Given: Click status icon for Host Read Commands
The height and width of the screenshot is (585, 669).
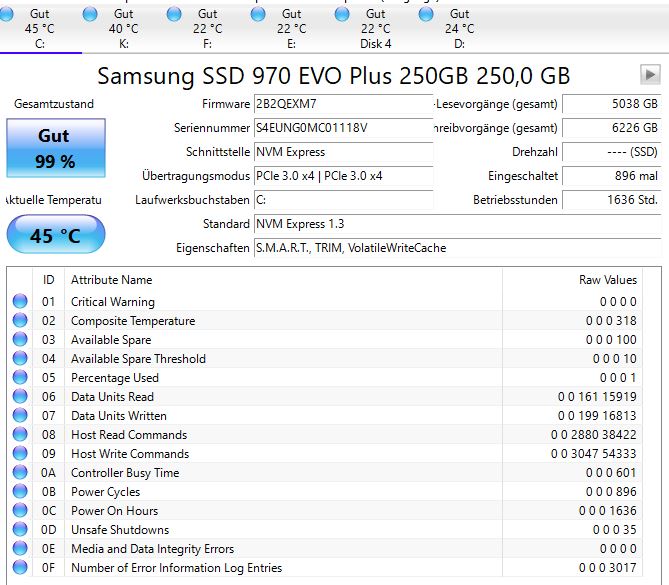Looking at the screenshot, I should [x=20, y=434].
